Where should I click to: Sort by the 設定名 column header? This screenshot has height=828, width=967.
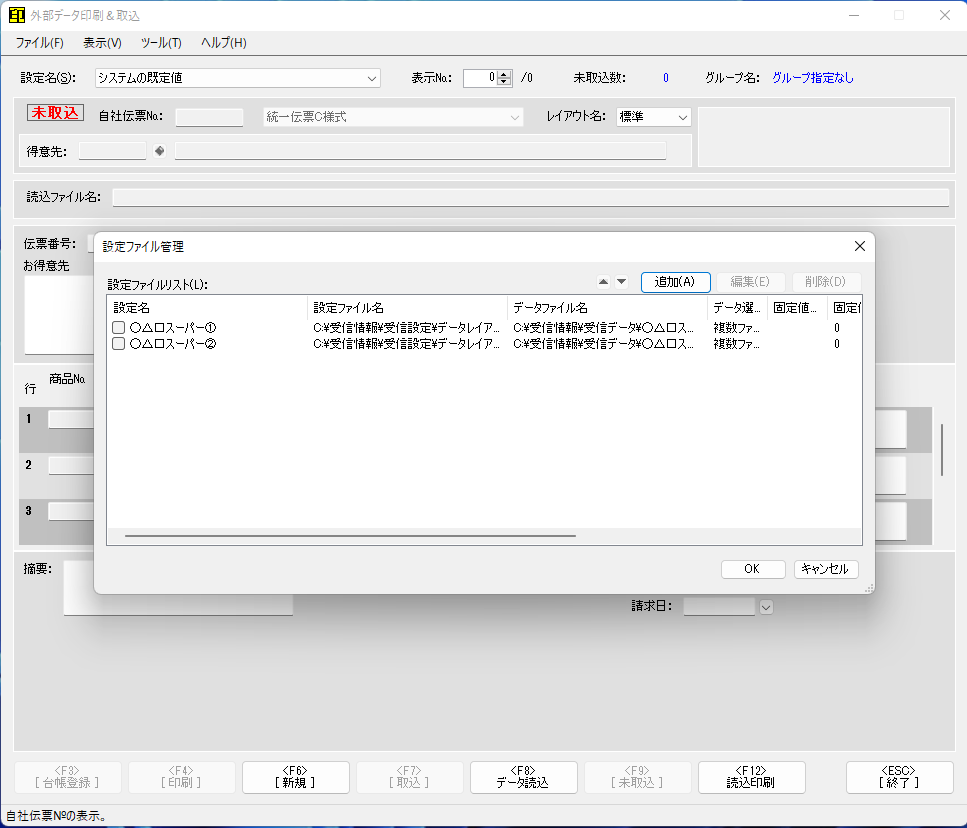click(x=207, y=308)
